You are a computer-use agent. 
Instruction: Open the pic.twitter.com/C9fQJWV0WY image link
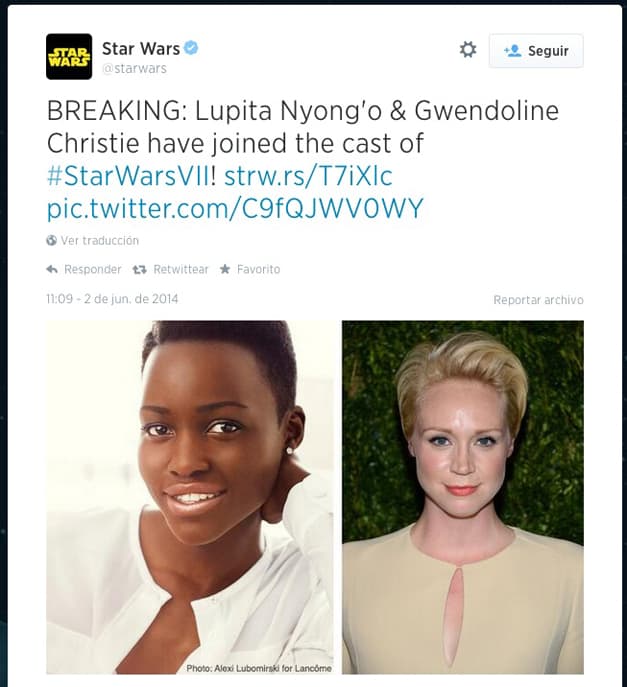[x=235, y=208]
